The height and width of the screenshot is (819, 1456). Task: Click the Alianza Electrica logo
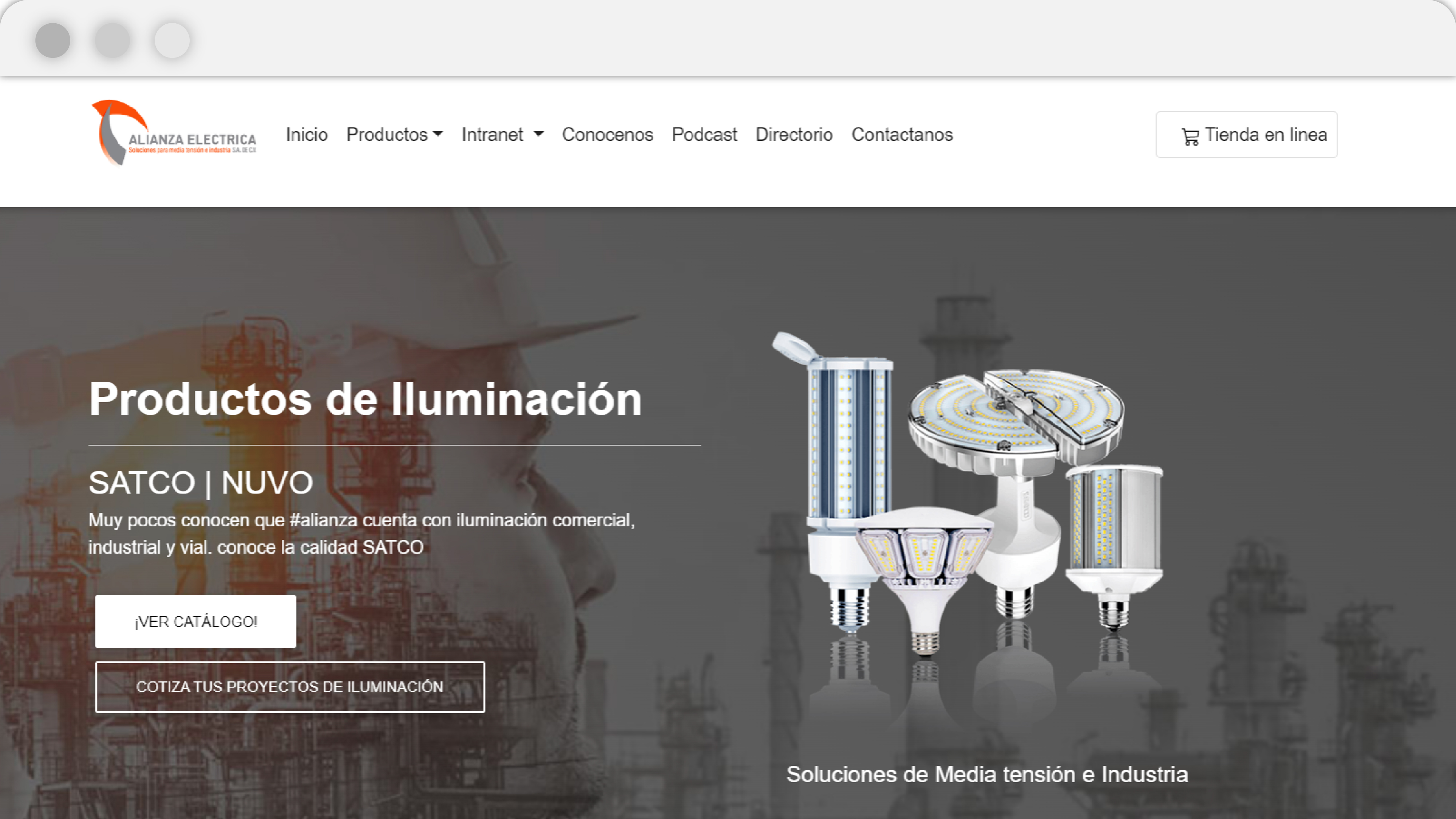[x=174, y=134]
